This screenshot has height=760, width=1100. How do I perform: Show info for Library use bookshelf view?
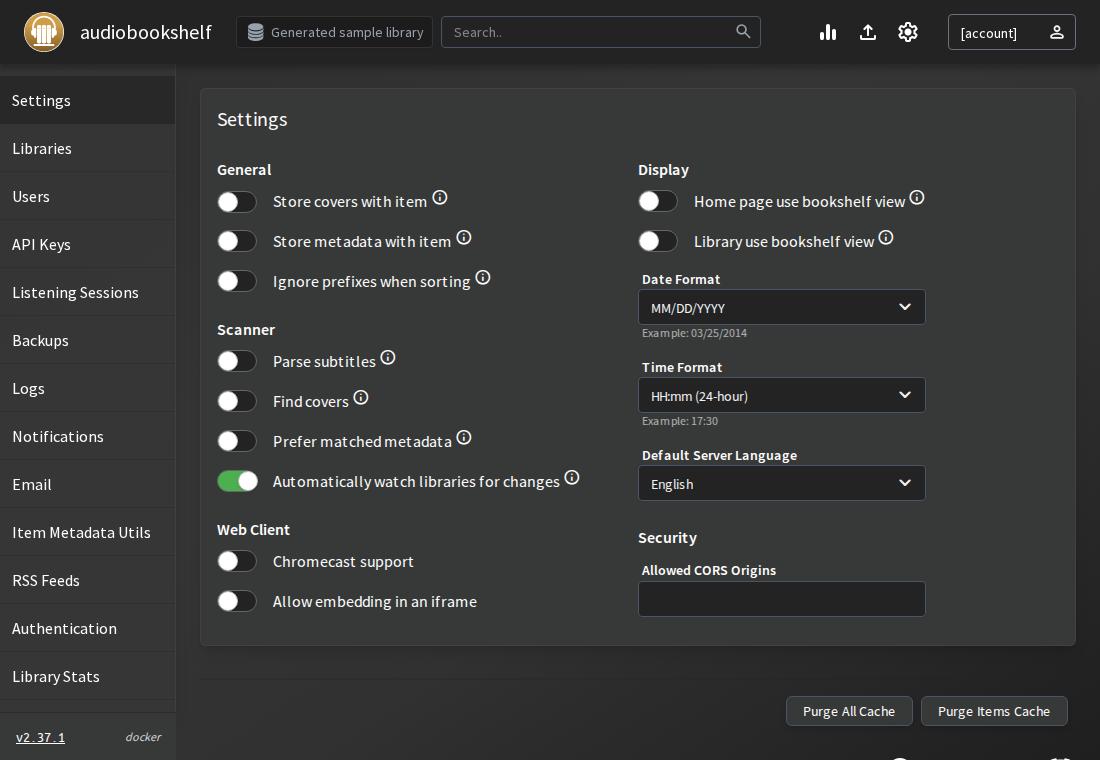(886, 238)
